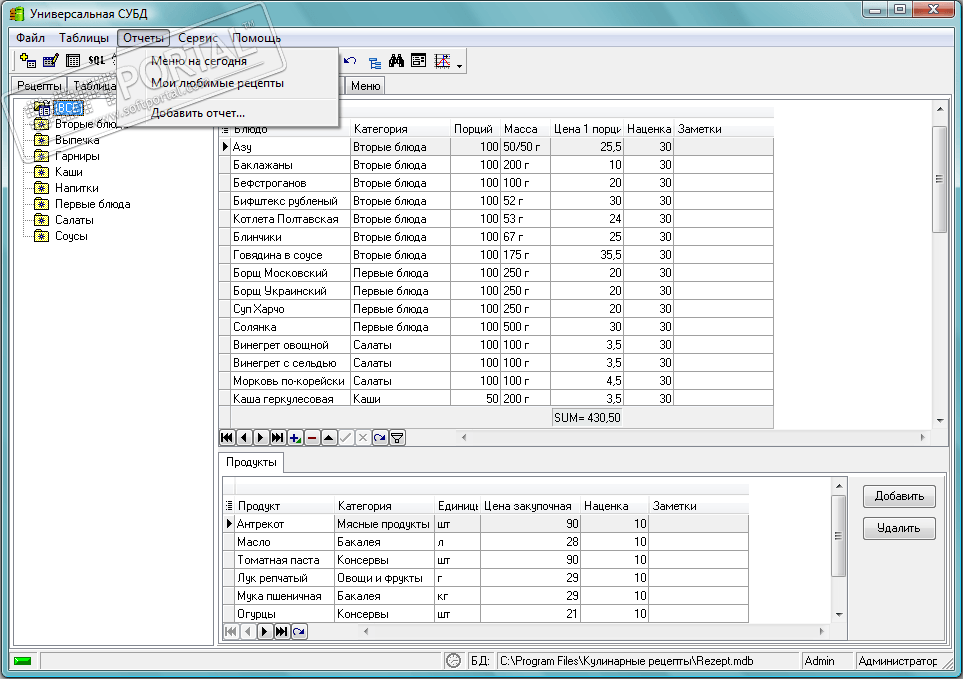This screenshot has width=963, height=679.
Task: Click the new table icon in toolbar
Action: 28,61
